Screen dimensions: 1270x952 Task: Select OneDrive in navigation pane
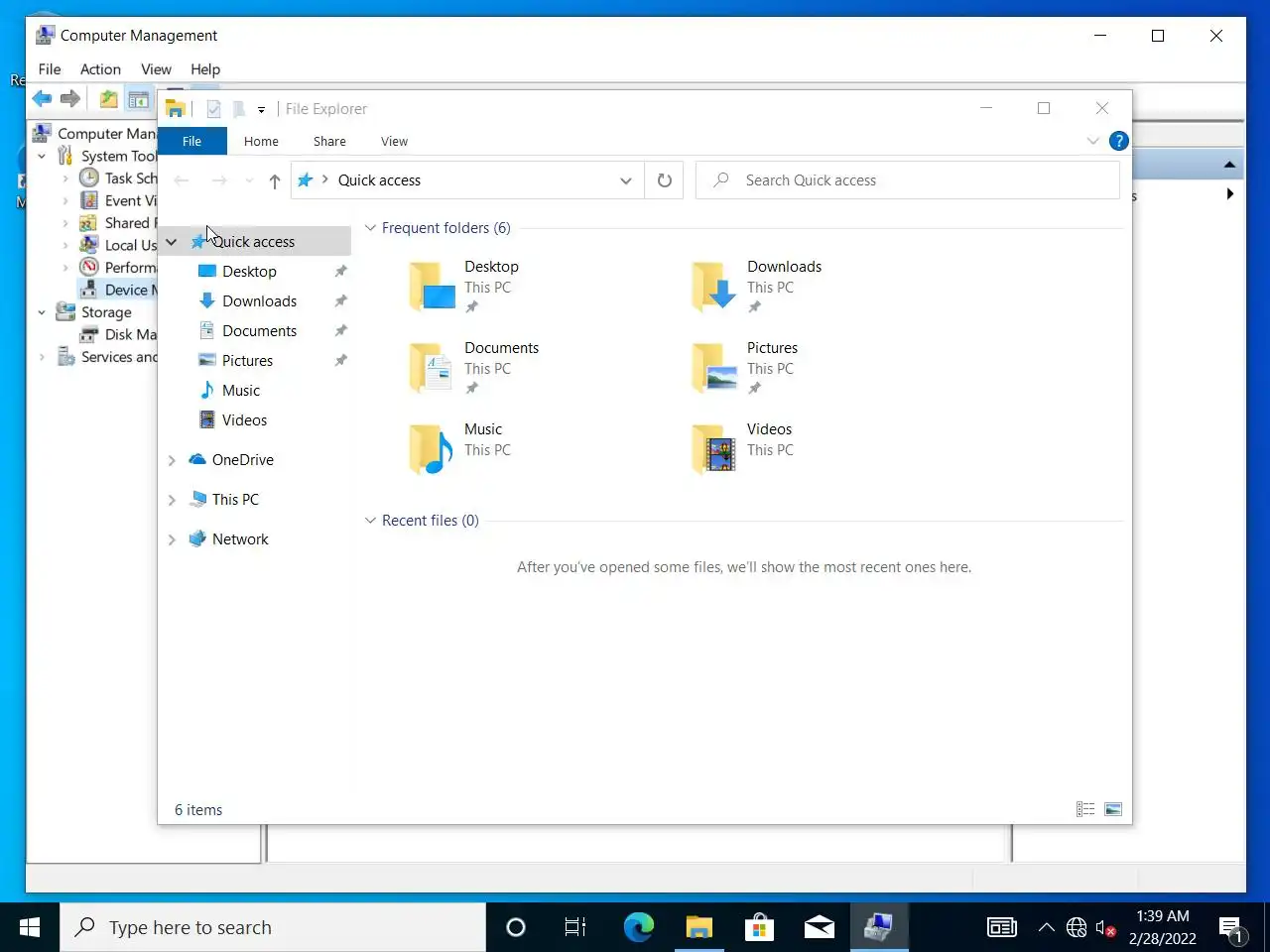pos(242,460)
